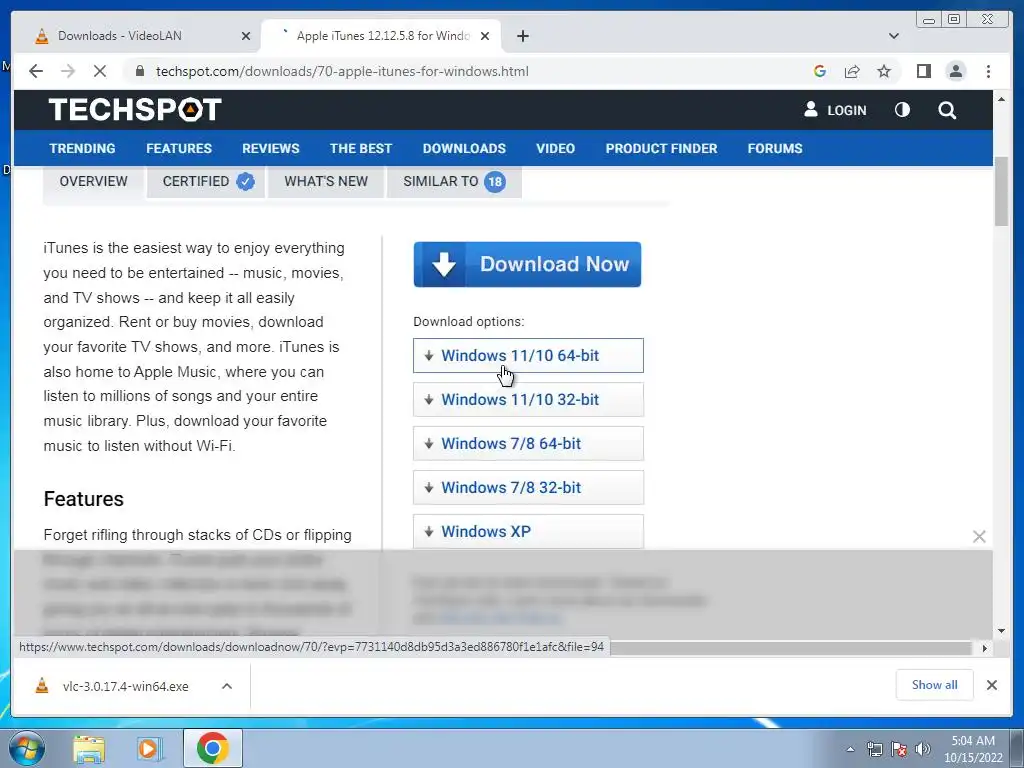Viewport: 1024px width, 768px height.
Task: Open the TechSpot search magnifier
Action: point(947,110)
